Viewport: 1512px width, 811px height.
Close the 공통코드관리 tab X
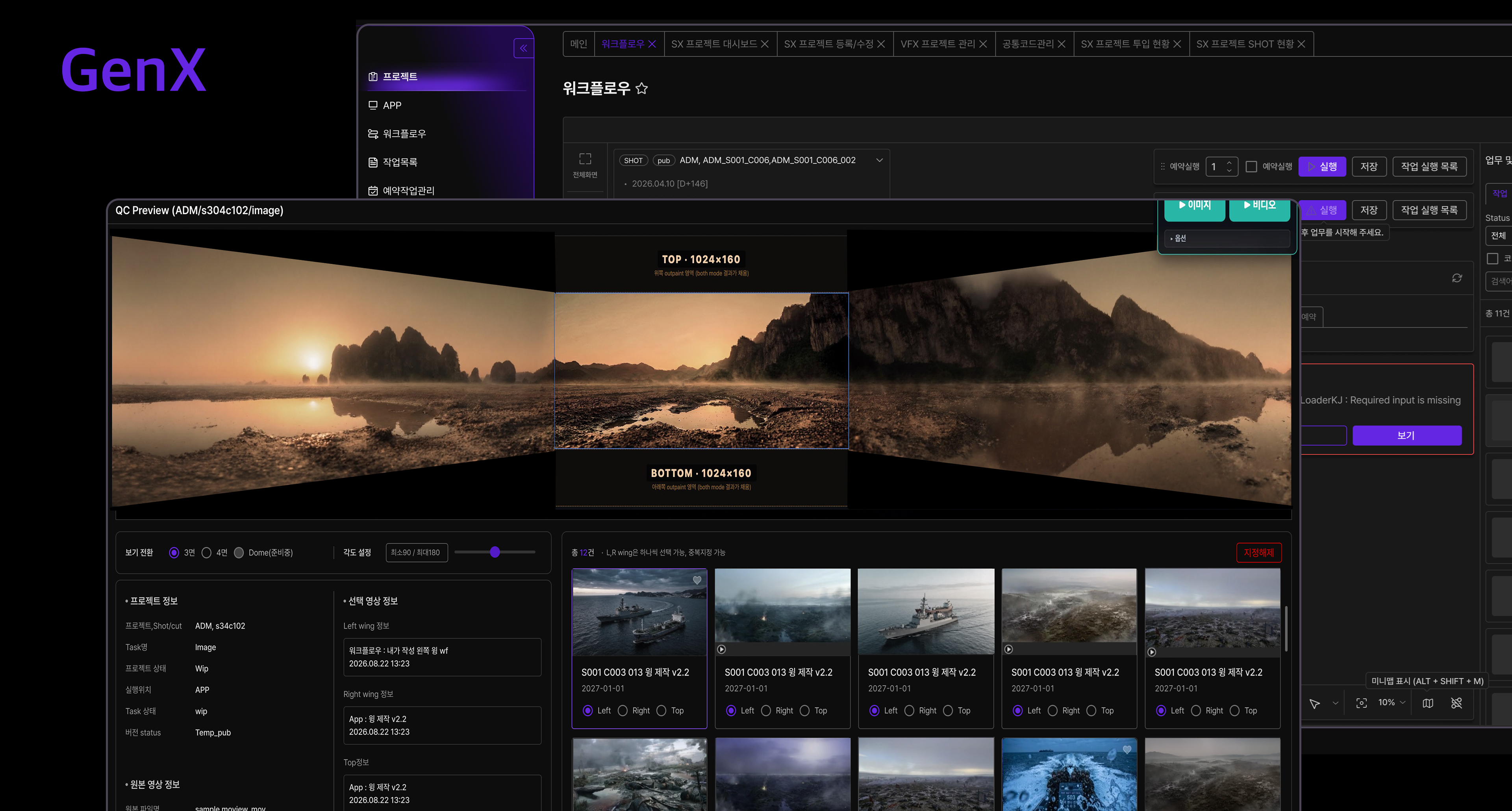pos(1061,44)
